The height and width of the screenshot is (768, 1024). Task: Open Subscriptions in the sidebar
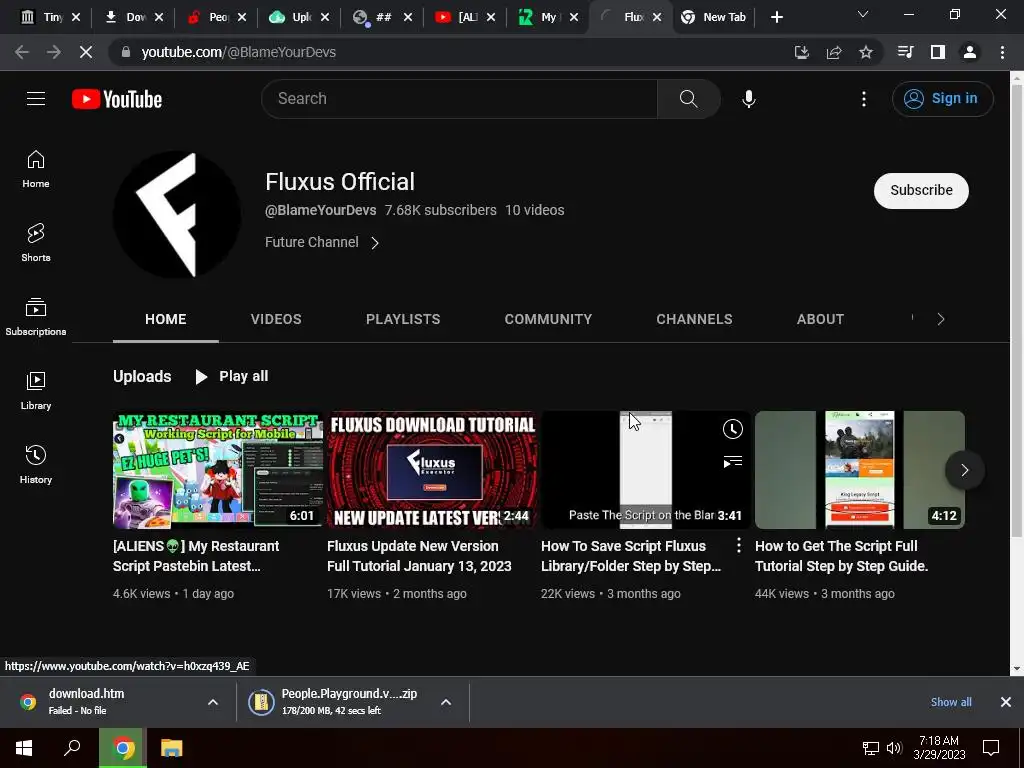(36, 317)
